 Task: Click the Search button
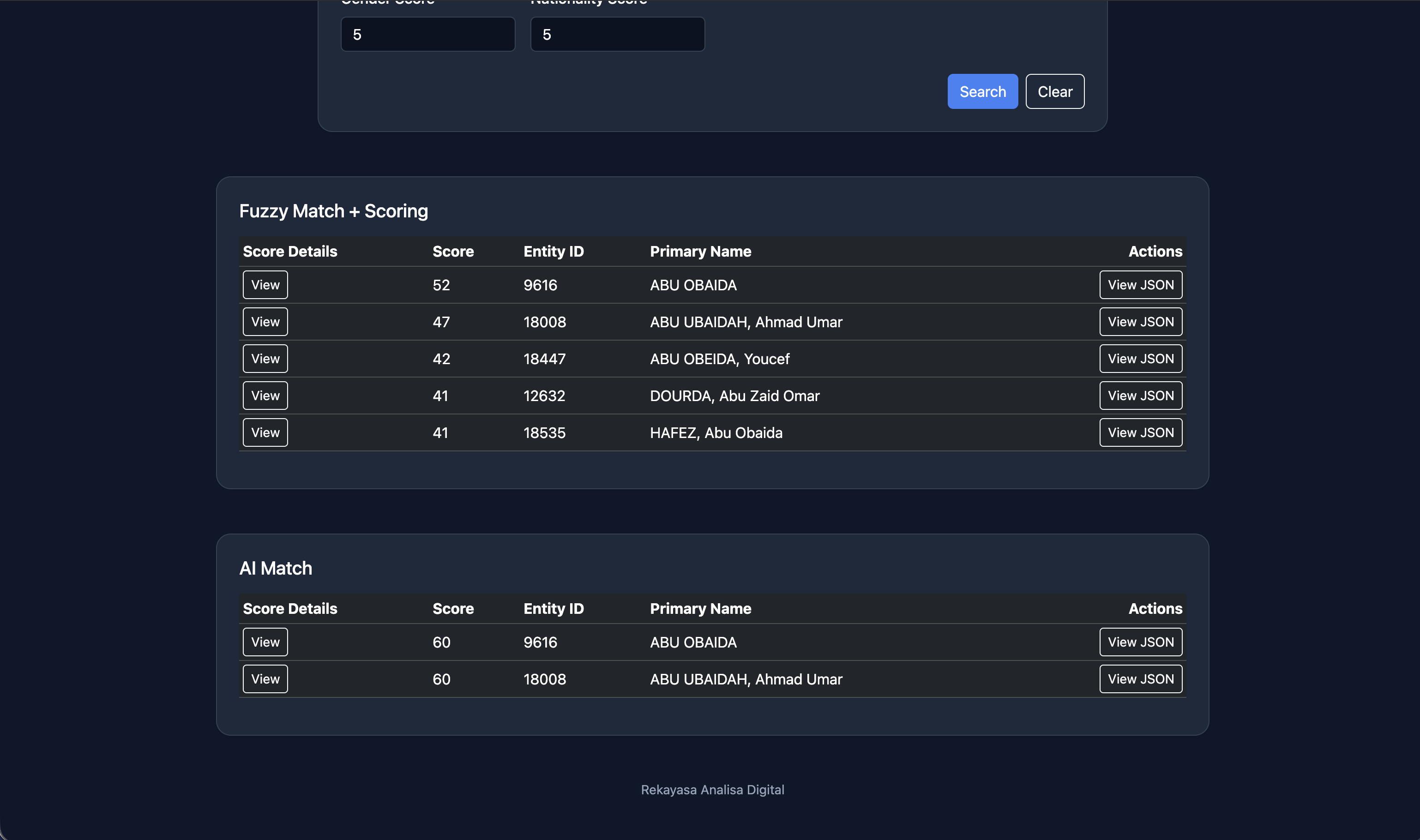click(982, 91)
